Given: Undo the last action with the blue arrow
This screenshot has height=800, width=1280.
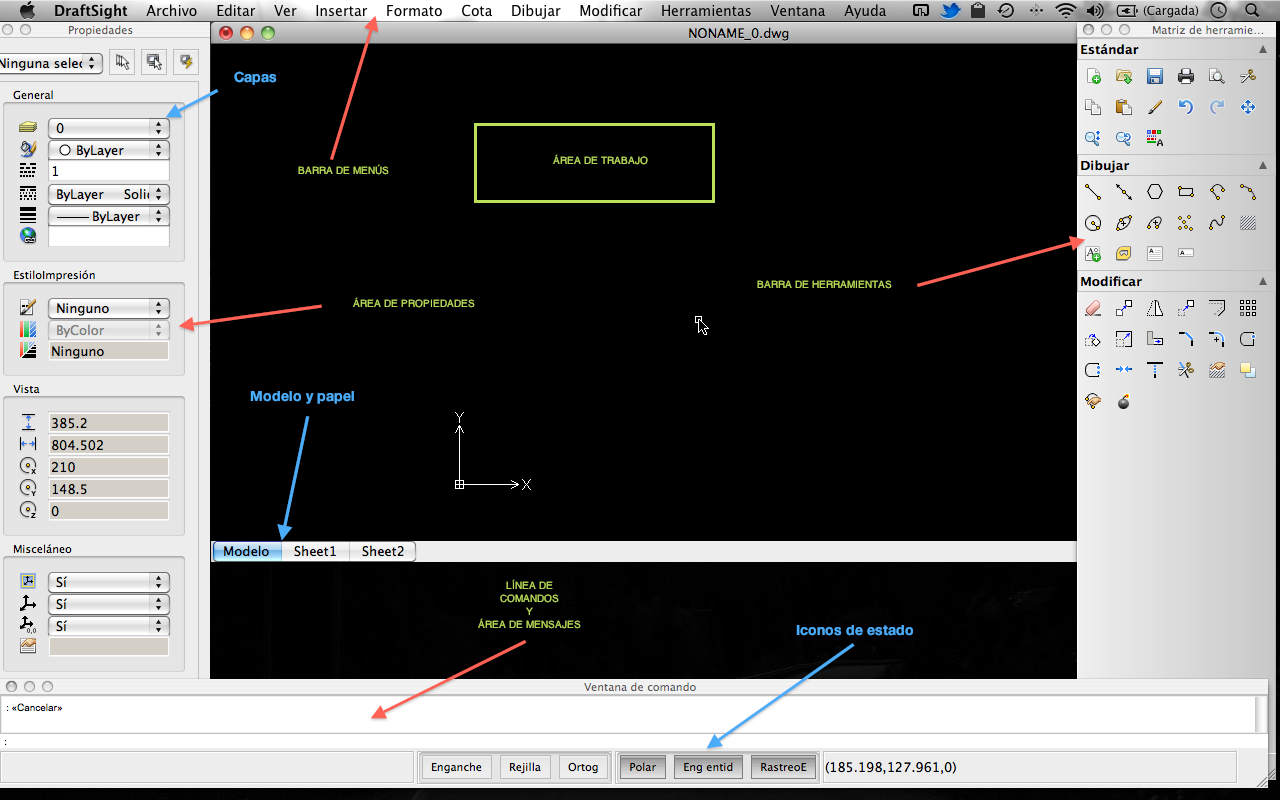Looking at the screenshot, I should [1186, 107].
